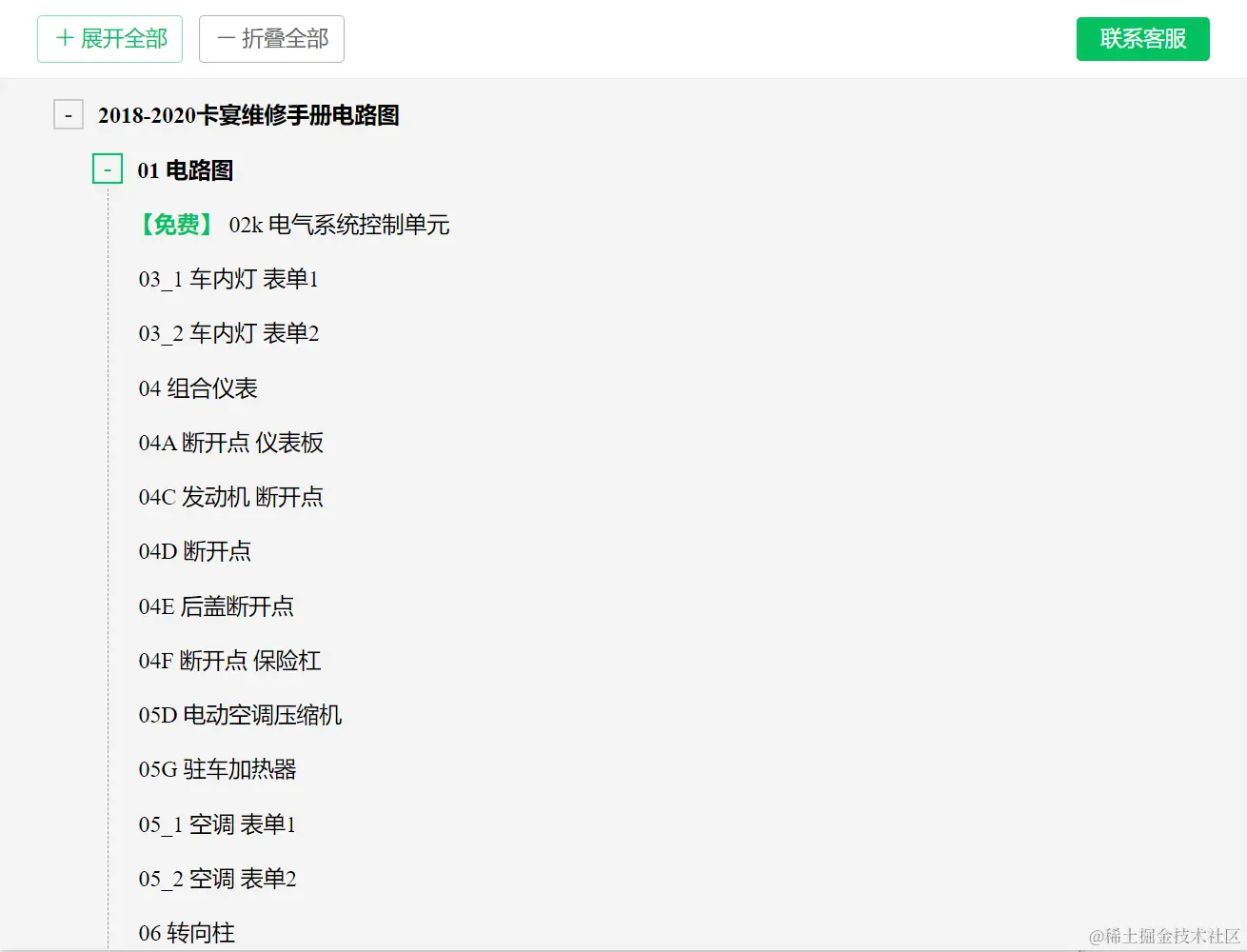Collapse the 2018-2020卡宴维修手册电路图 root node
The image size is (1247, 952).
click(69, 115)
